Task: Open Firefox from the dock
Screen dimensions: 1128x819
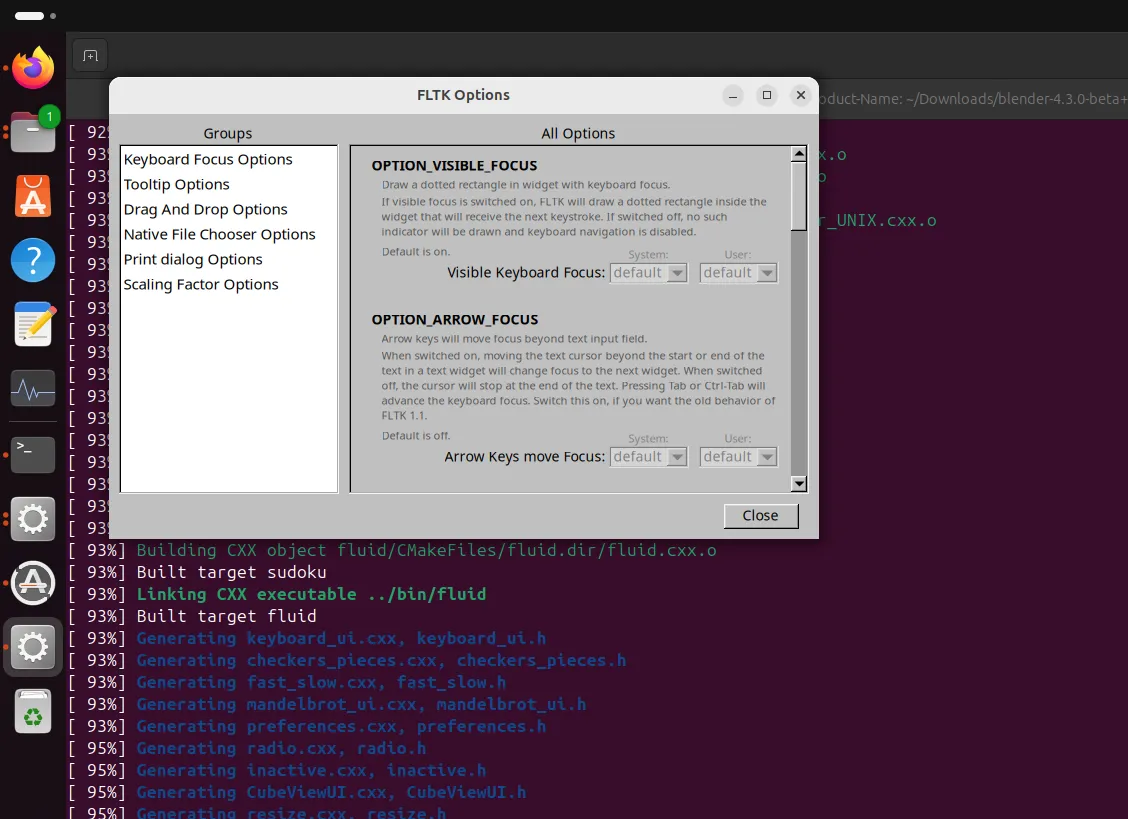Action: pyautogui.click(x=33, y=68)
